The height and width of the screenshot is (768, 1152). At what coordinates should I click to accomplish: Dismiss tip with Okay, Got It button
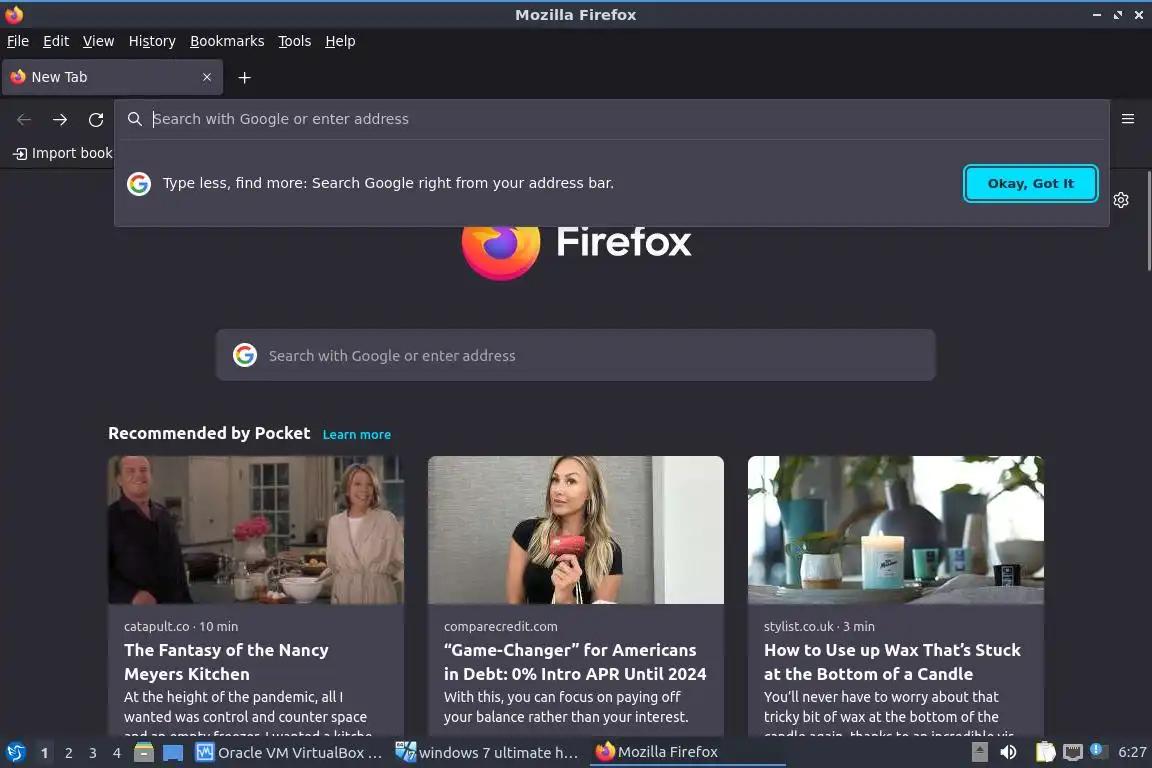[1031, 183]
